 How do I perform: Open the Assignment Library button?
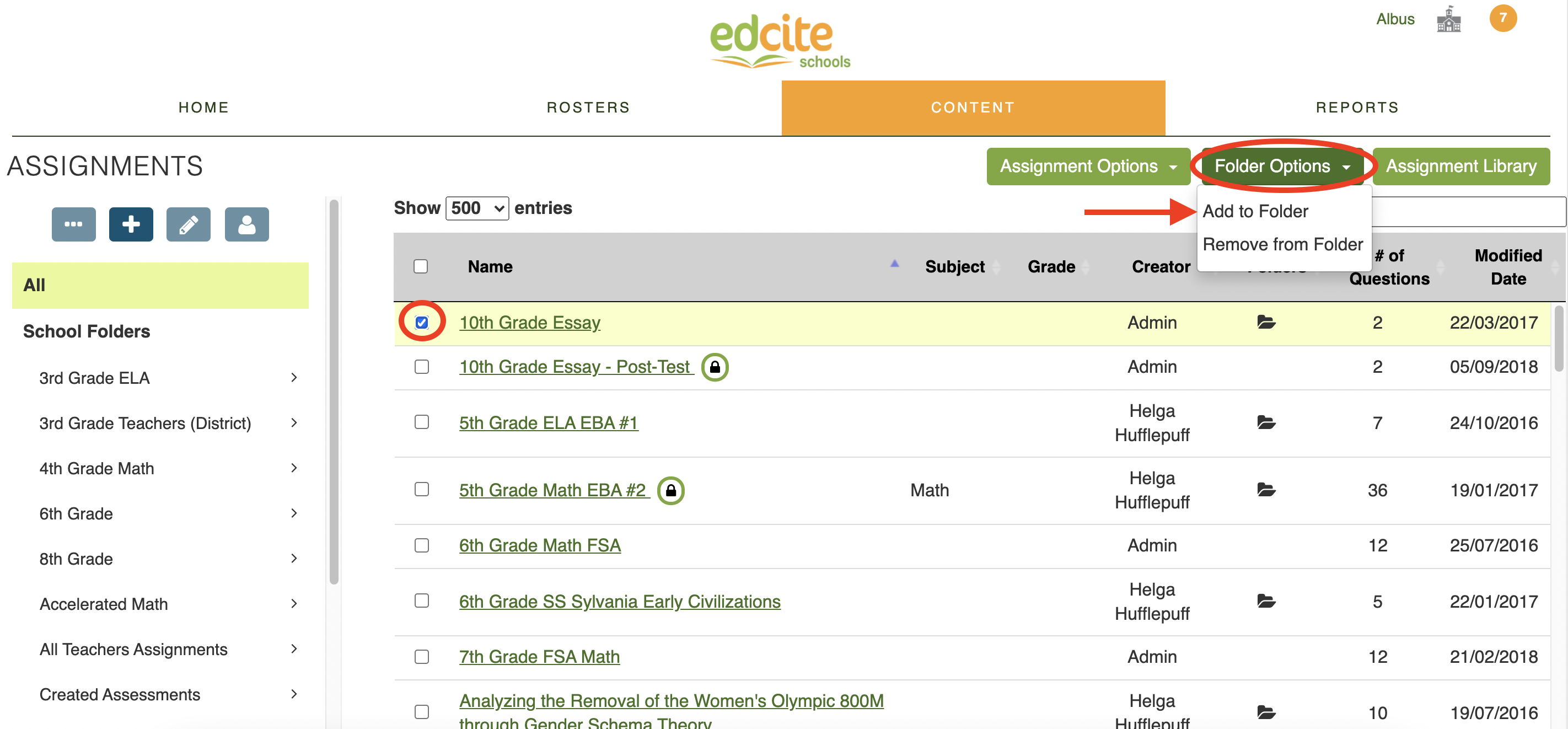(1460, 167)
